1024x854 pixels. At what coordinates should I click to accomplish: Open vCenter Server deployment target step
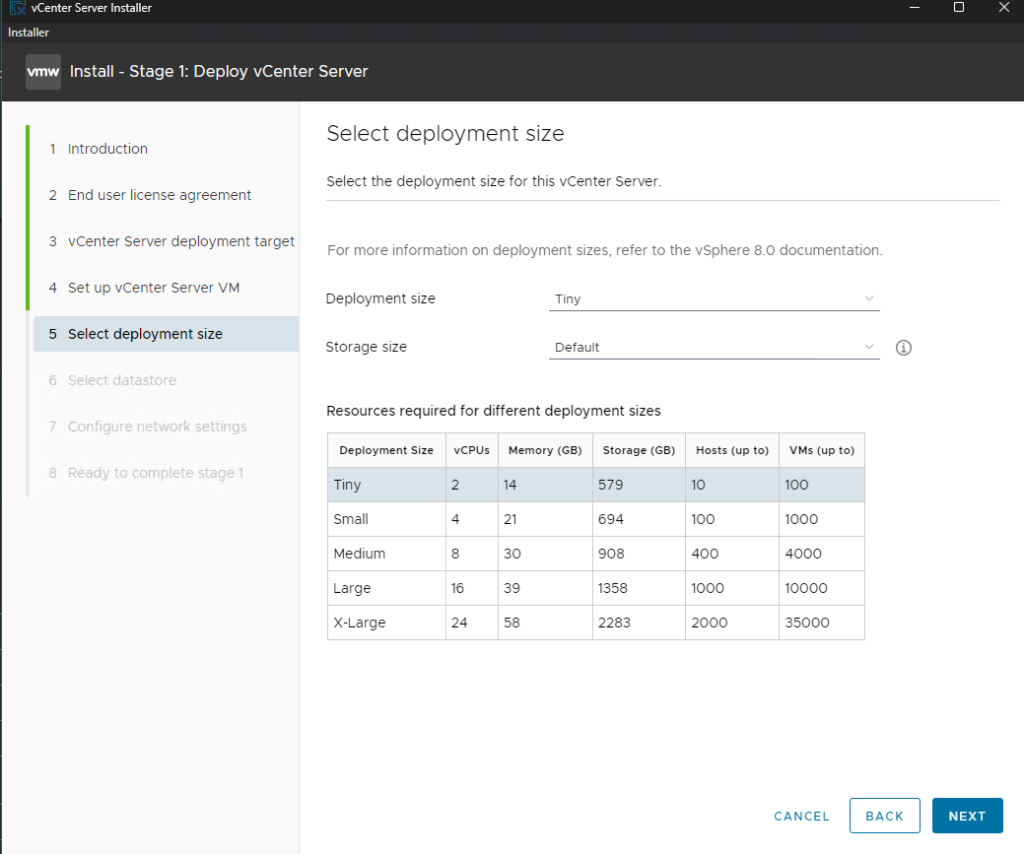click(180, 241)
